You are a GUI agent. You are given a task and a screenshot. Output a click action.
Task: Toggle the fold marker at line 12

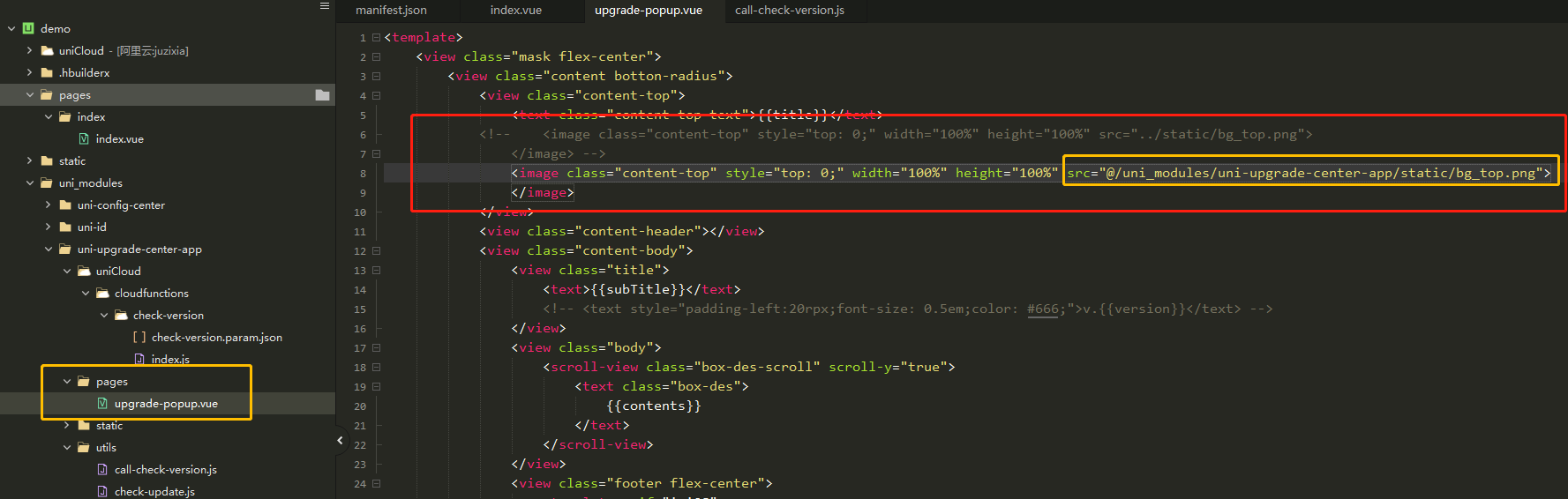click(376, 251)
